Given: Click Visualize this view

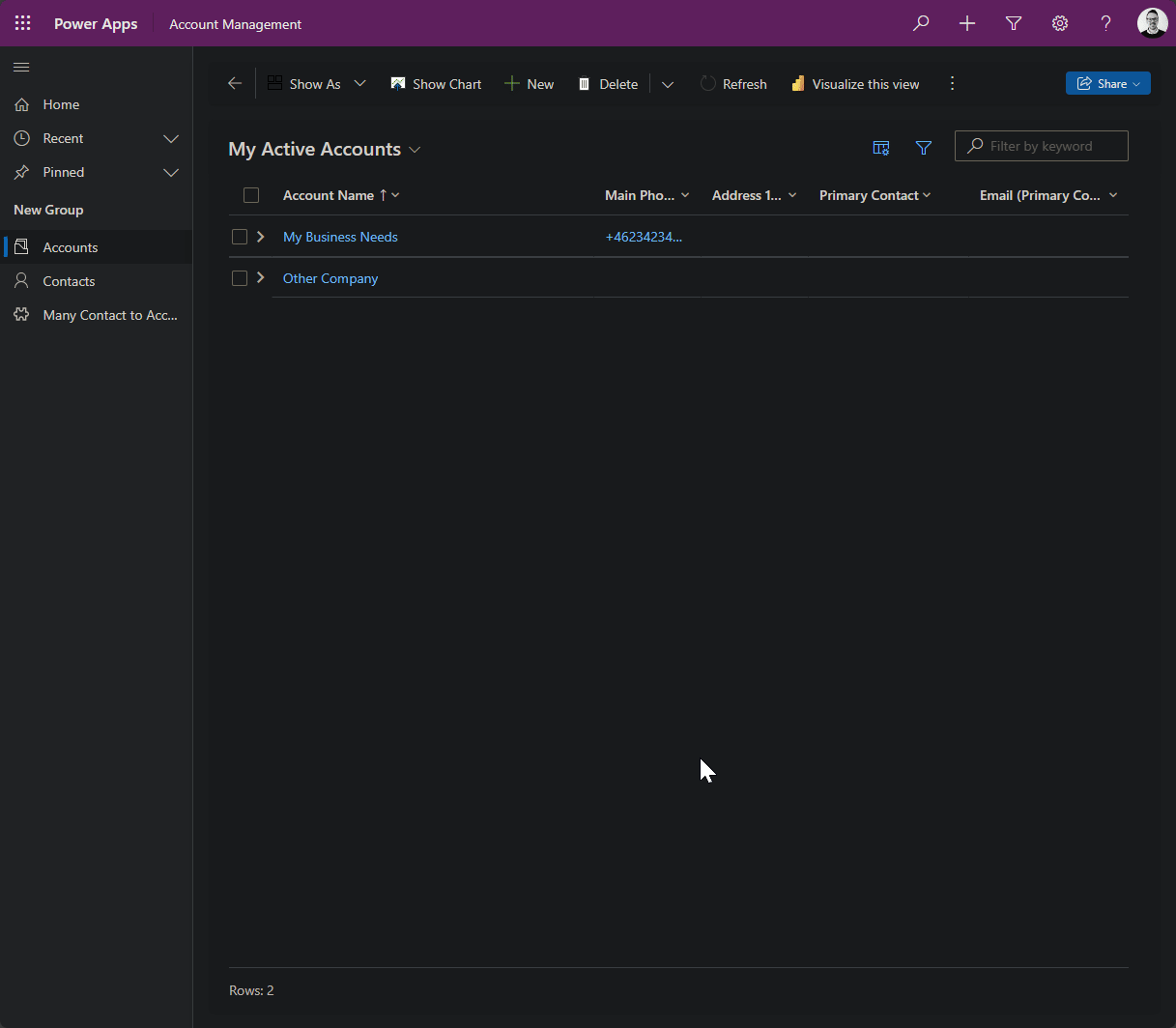Looking at the screenshot, I should tap(855, 84).
